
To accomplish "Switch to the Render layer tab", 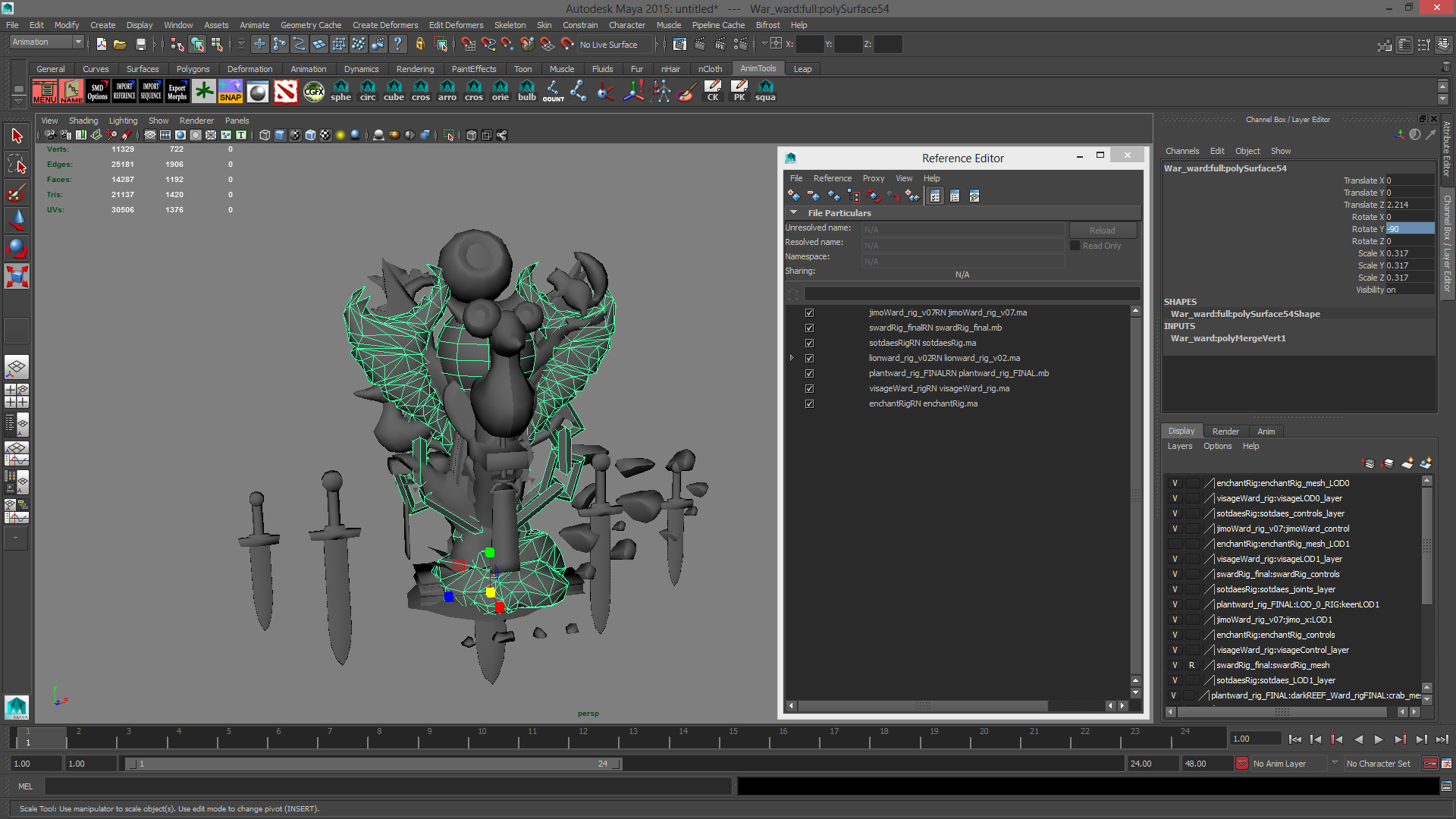I will [x=1225, y=431].
